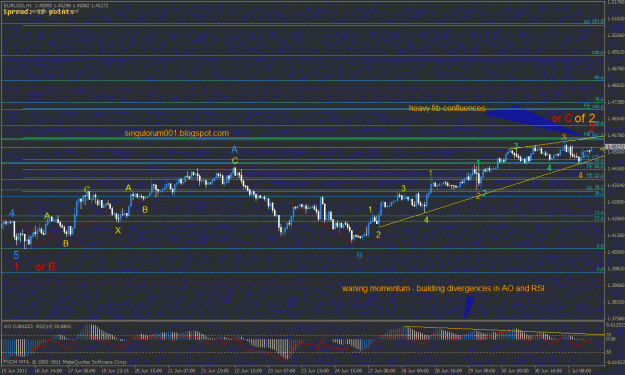
Task: Click the highlighted current price tag on the scale
Action: pyautogui.click(x=615, y=147)
